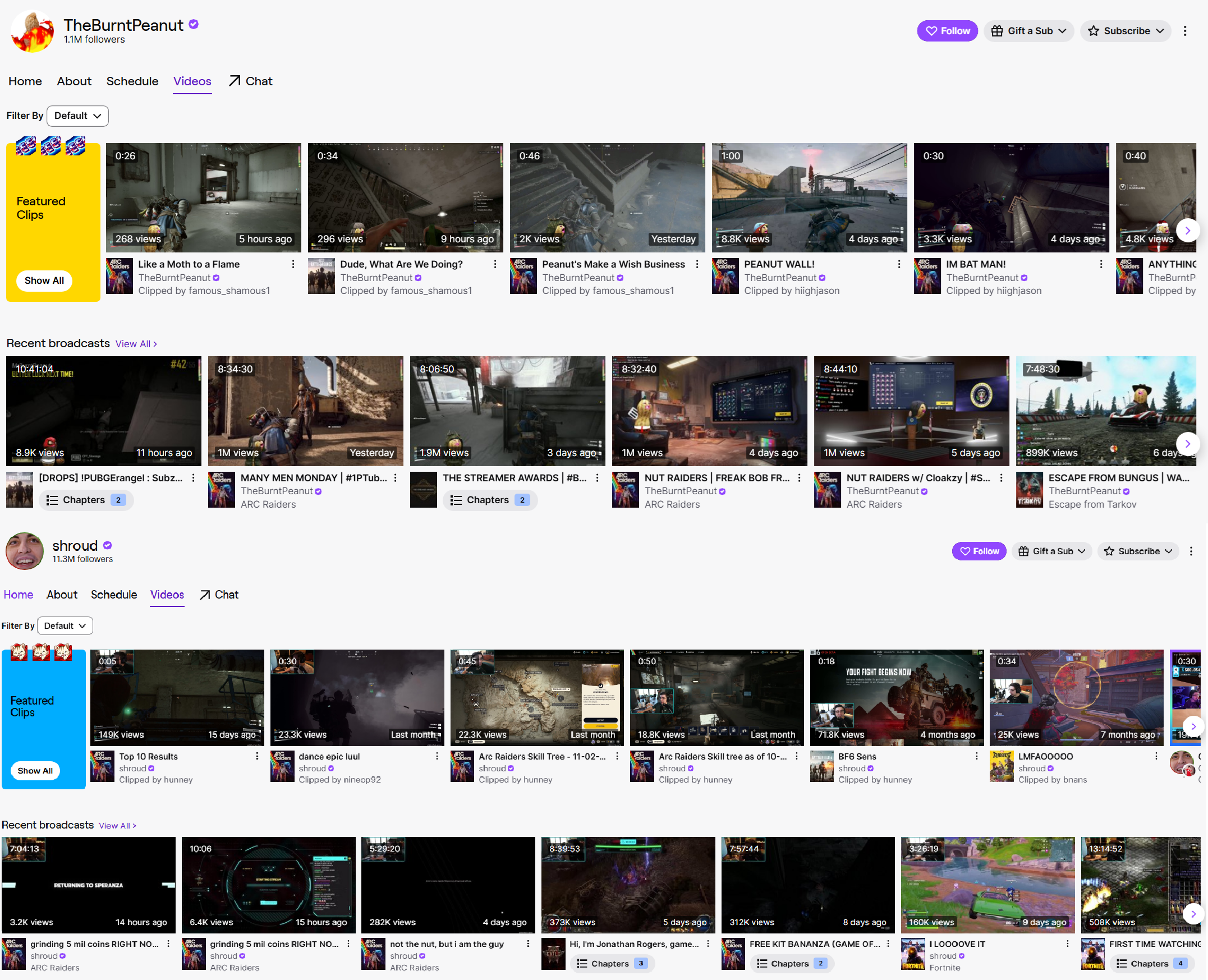Open TheBurntPeanut channel options three-dot menu

tap(1184, 31)
